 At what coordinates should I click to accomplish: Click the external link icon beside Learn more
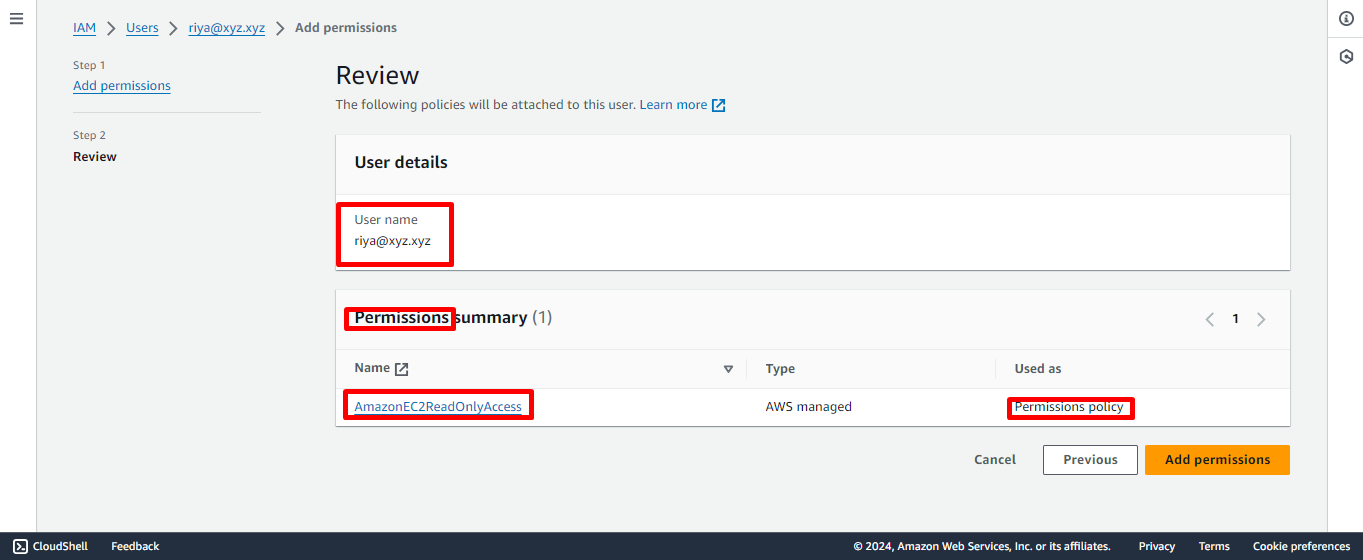718,105
